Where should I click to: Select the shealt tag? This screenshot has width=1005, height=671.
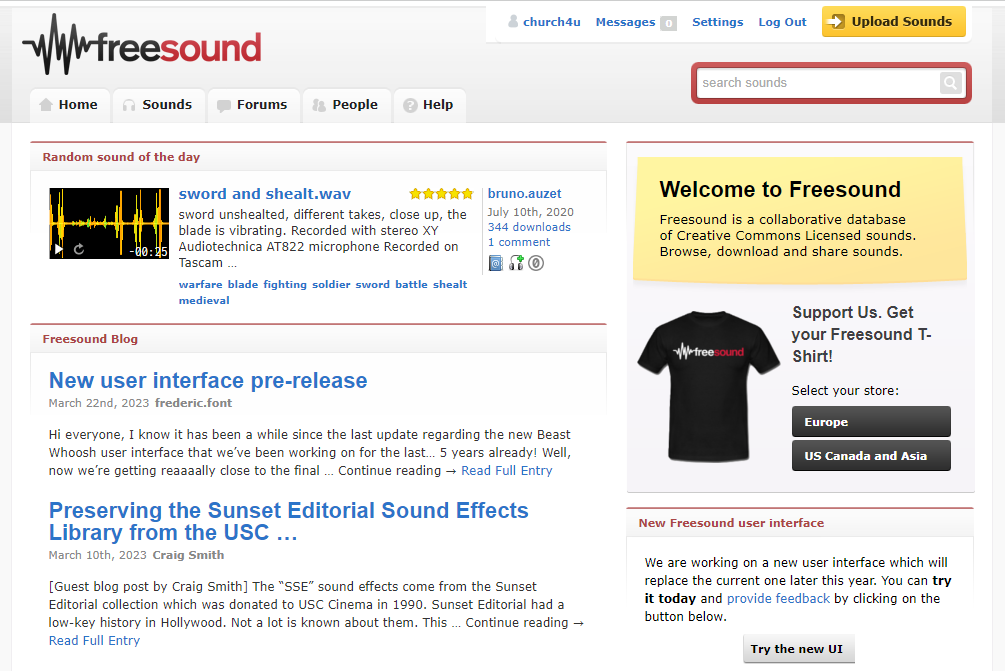[x=450, y=285]
